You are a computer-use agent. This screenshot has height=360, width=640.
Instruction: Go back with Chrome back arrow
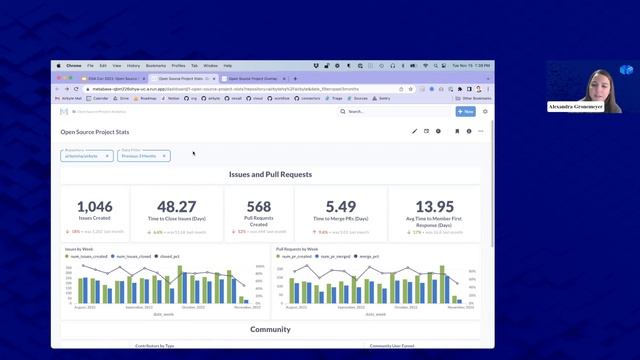click(57, 89)
